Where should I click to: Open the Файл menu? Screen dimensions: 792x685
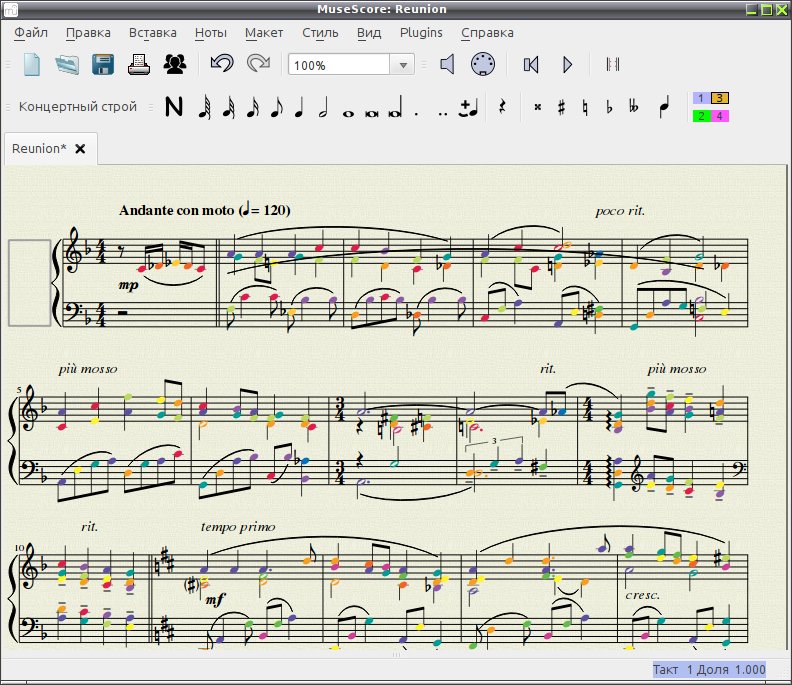tap(31, 33)
